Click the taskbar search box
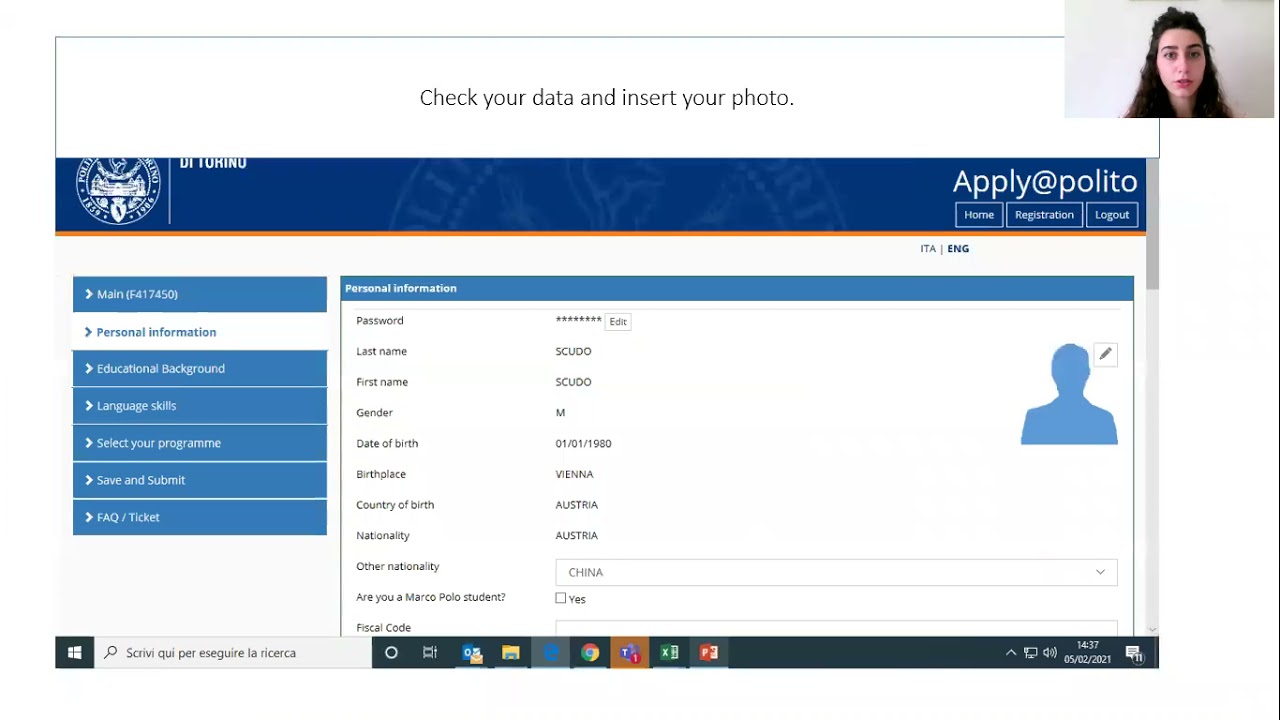 tap(233, 653)
